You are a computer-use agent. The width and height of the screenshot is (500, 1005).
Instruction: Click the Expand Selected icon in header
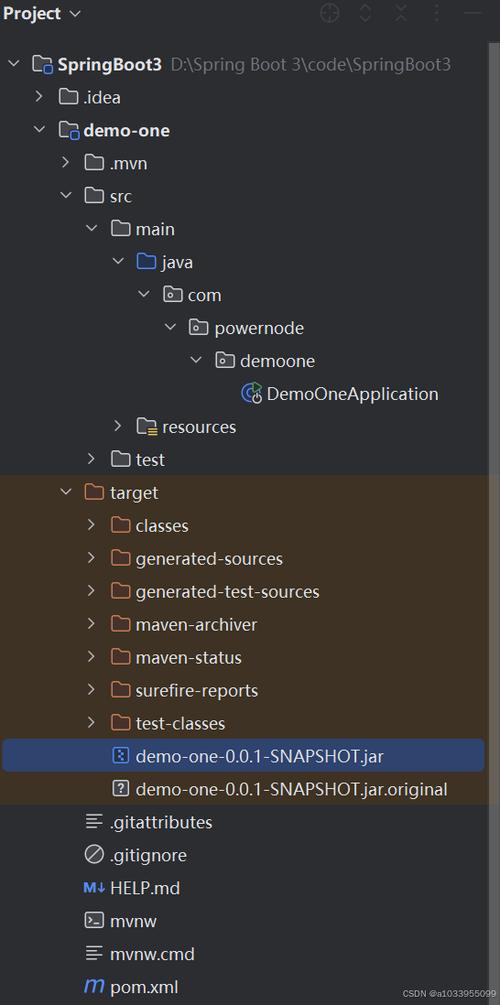[365, 13]
